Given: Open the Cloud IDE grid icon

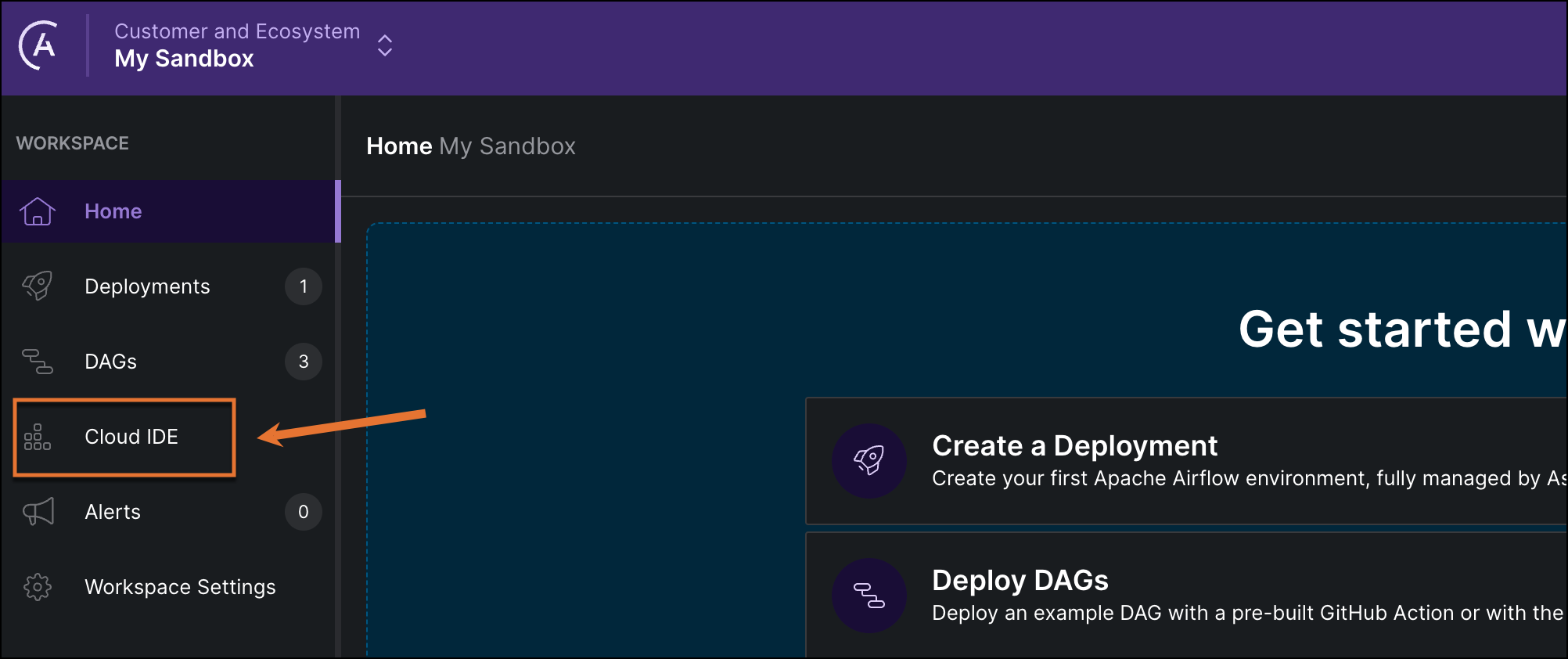Looking at the screenshot, I should coord(38,437).
